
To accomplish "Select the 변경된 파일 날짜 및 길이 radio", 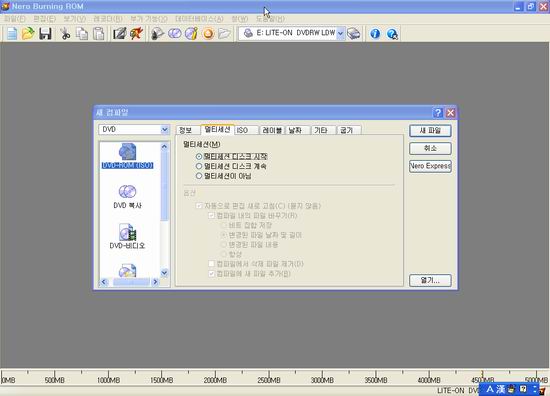I will tap(224, 235).
